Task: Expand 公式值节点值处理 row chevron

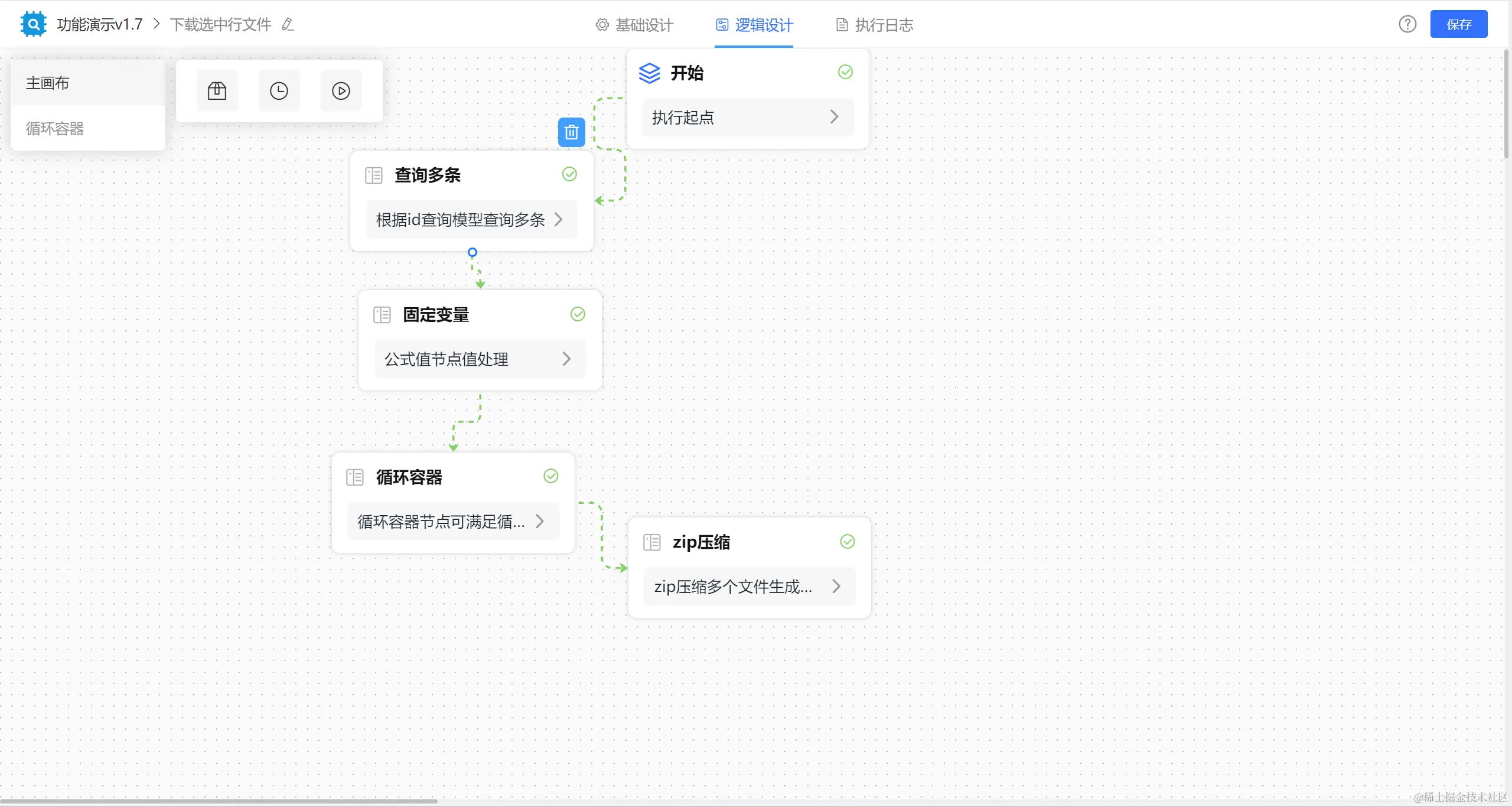Action: tap(566, 359)
